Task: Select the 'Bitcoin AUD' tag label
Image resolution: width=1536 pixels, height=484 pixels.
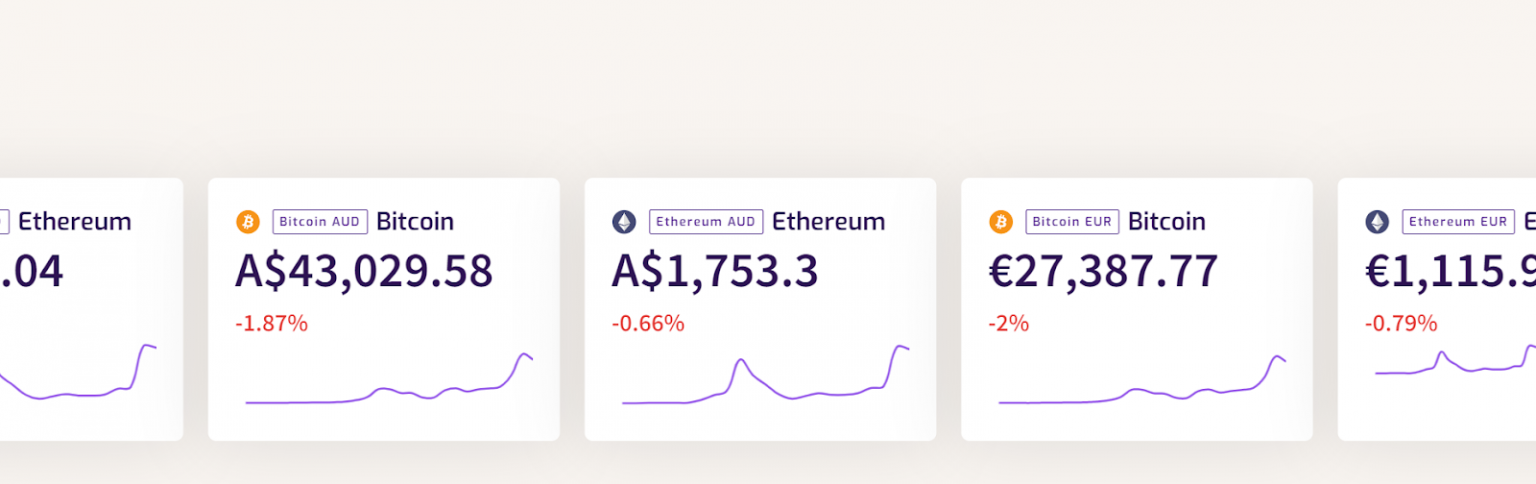Action: [320, 222]
